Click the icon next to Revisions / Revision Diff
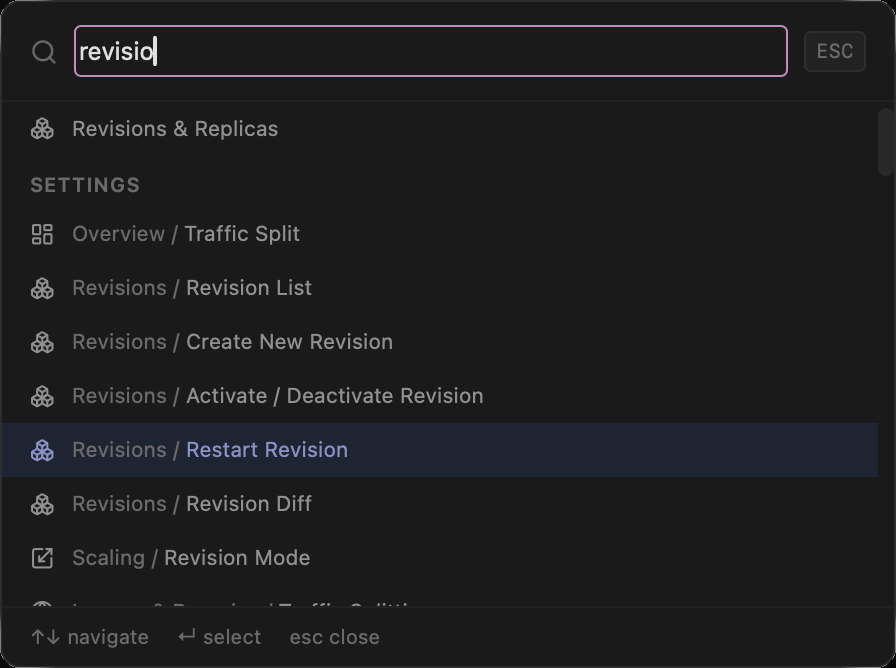Viewport: 896px width, 668px height. (x=43, y=503)
